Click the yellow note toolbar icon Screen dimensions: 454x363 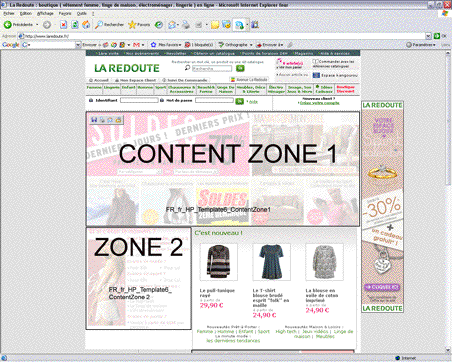pos(215,25)
